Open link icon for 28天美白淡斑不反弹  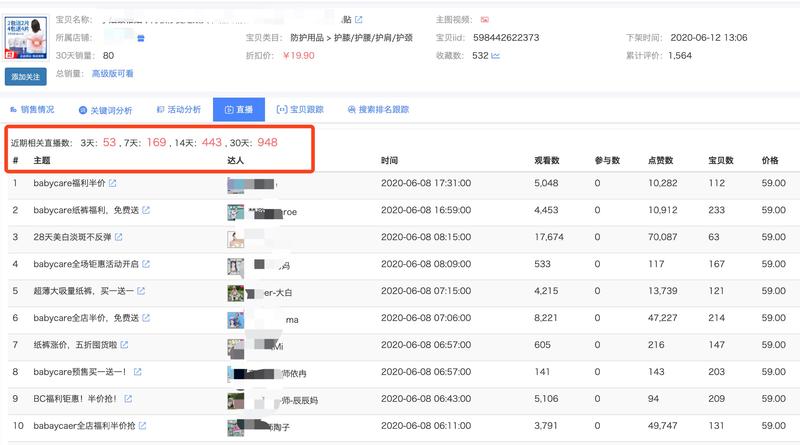[x=118, y=237]
